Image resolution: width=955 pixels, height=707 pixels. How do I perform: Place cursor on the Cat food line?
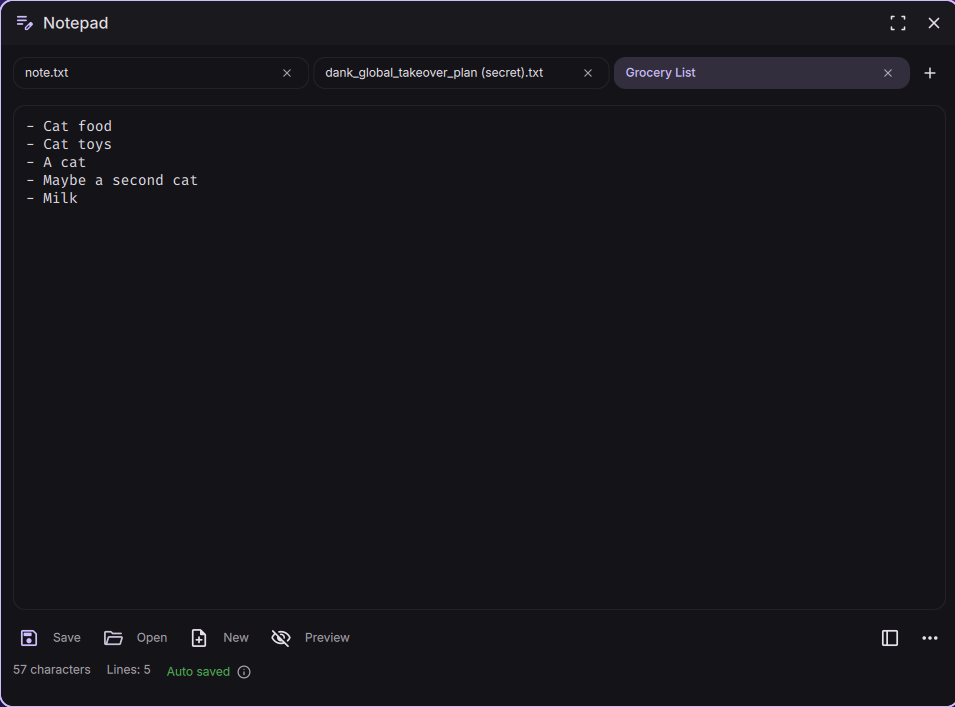tap(69, 126)
